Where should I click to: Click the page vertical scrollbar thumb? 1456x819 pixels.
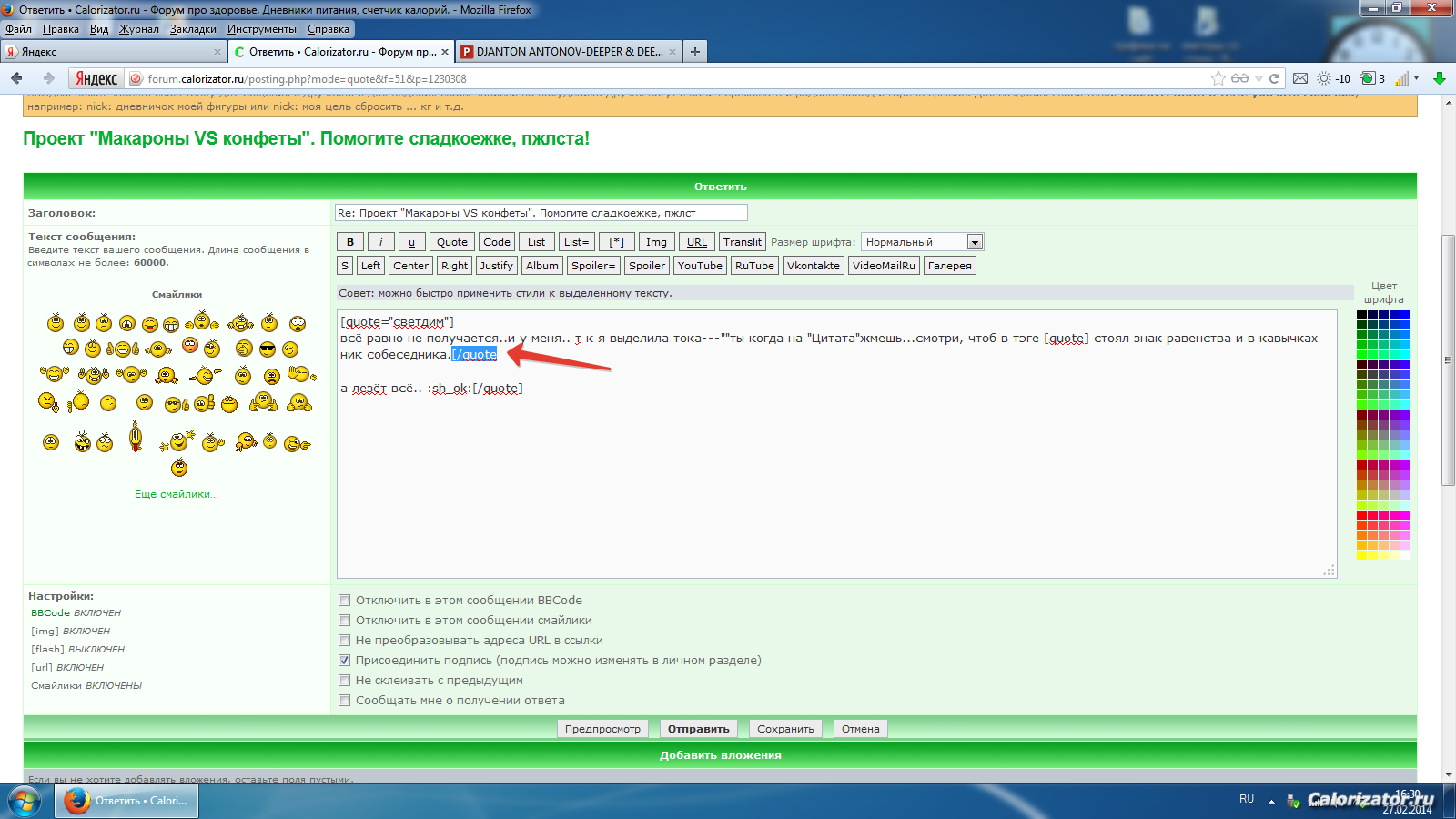(x=1448, y=359)
